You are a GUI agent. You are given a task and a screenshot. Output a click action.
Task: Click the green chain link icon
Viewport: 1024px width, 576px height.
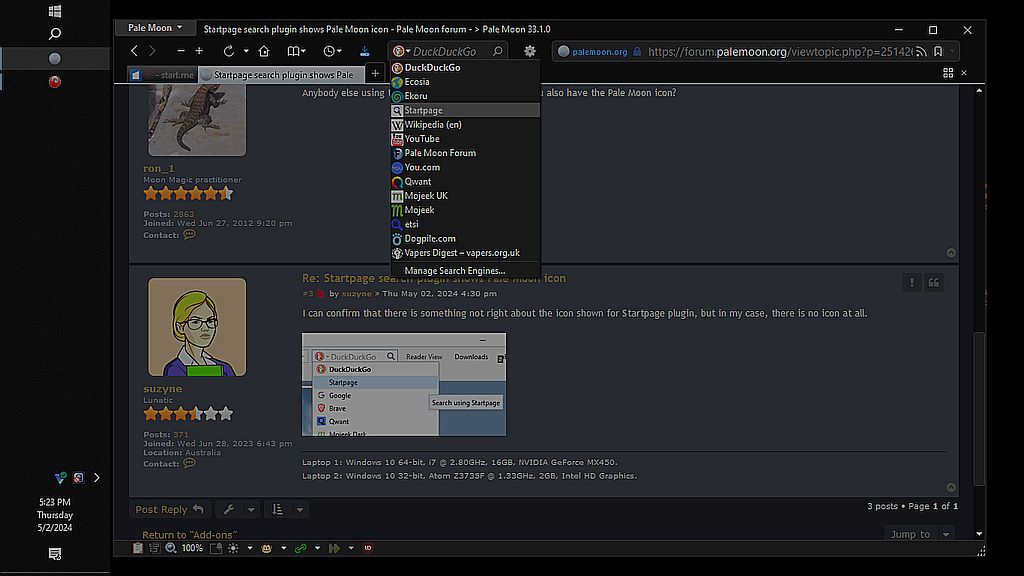[300, 549]
